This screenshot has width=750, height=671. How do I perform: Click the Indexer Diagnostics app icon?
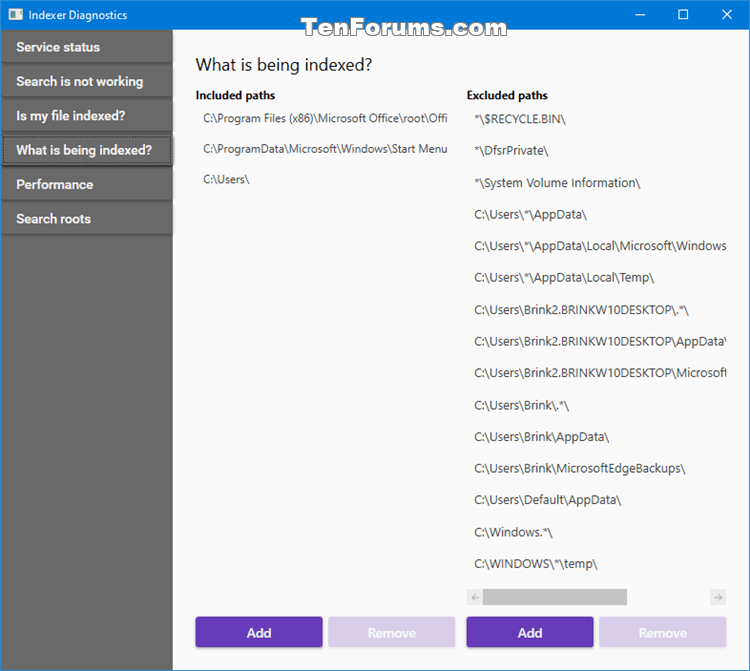point(15,14)
